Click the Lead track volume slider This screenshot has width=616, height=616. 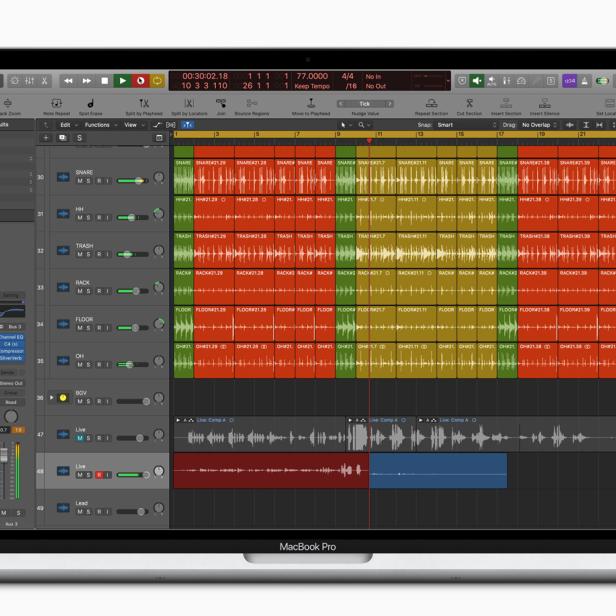(x=132, y=512)
